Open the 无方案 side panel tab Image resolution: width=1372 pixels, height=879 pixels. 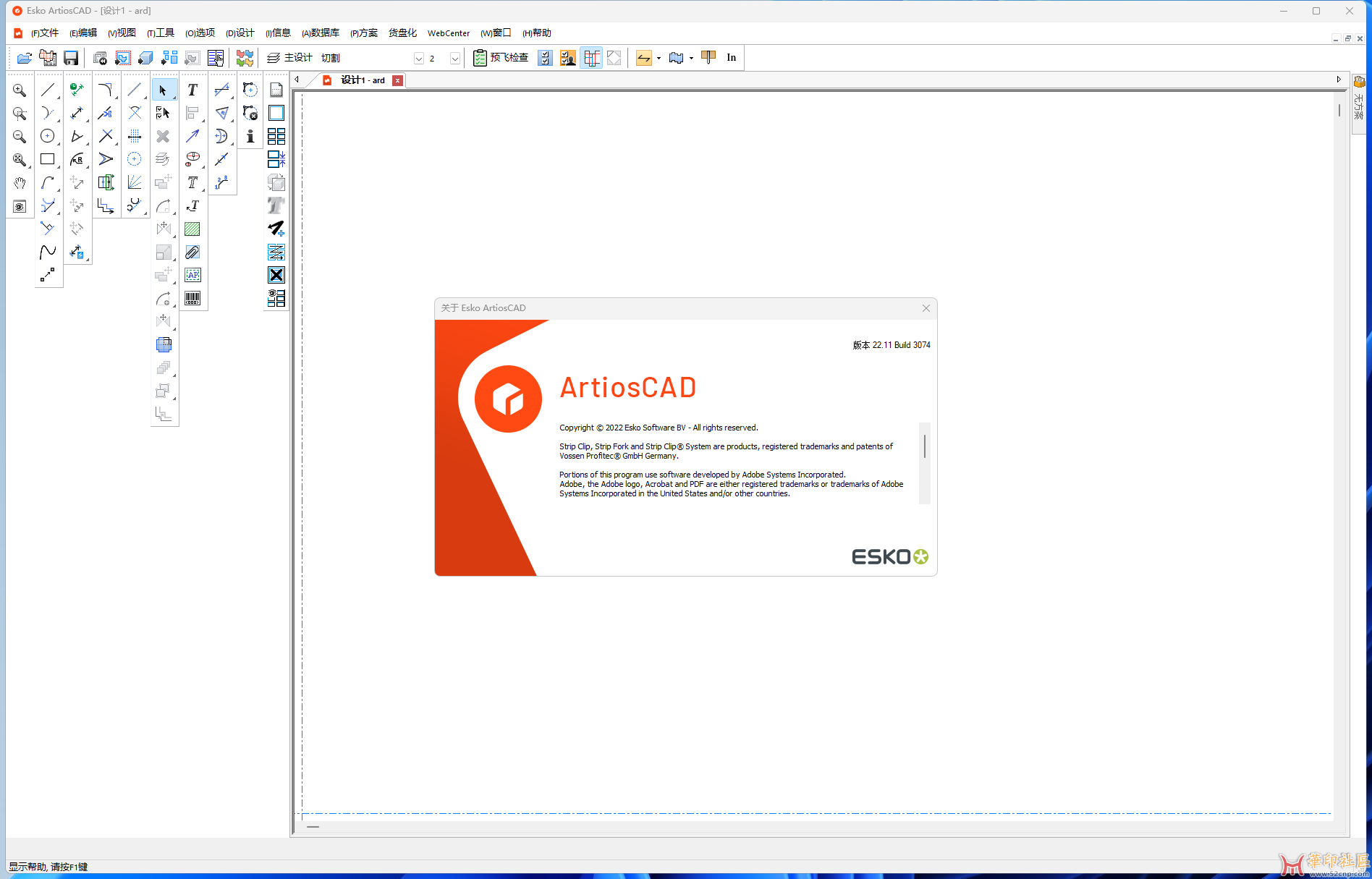tap(1359, 103)
